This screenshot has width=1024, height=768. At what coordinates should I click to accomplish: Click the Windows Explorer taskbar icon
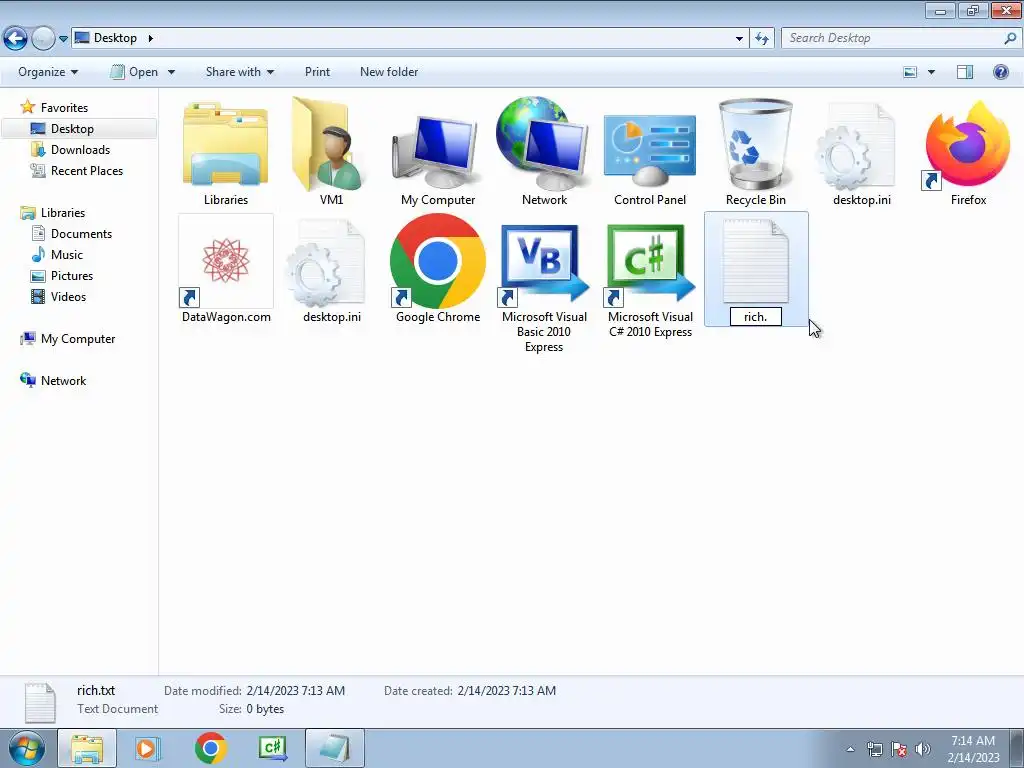pyautogui.click(x=87, y=748)
